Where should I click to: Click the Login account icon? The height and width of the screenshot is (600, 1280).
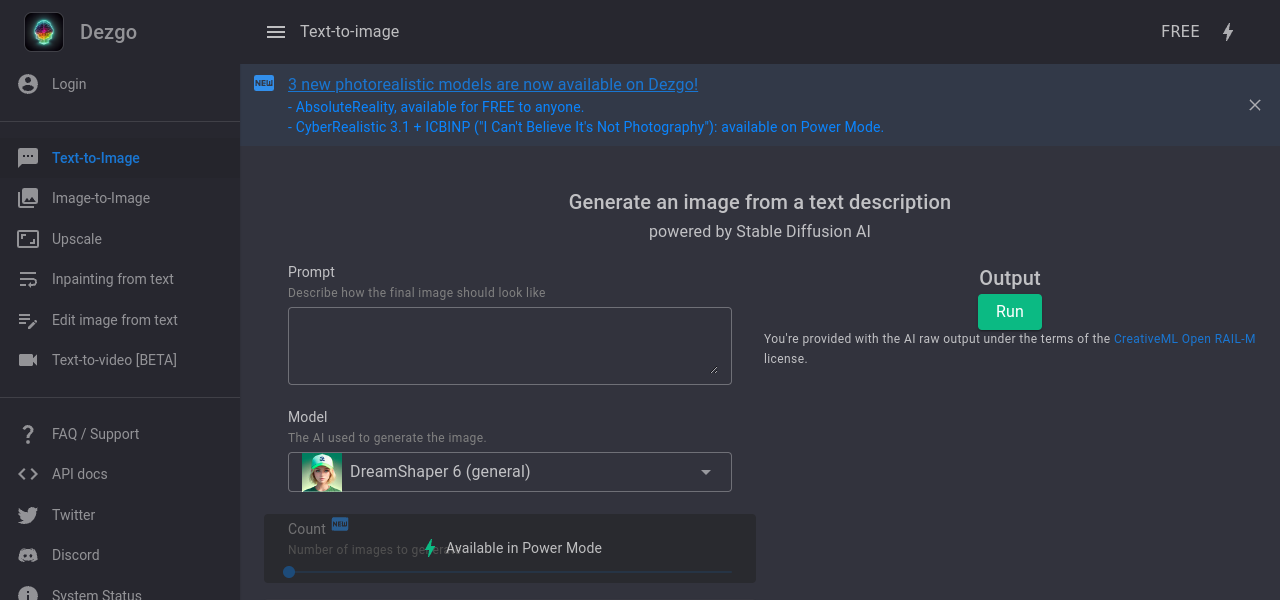coord(28,84)
